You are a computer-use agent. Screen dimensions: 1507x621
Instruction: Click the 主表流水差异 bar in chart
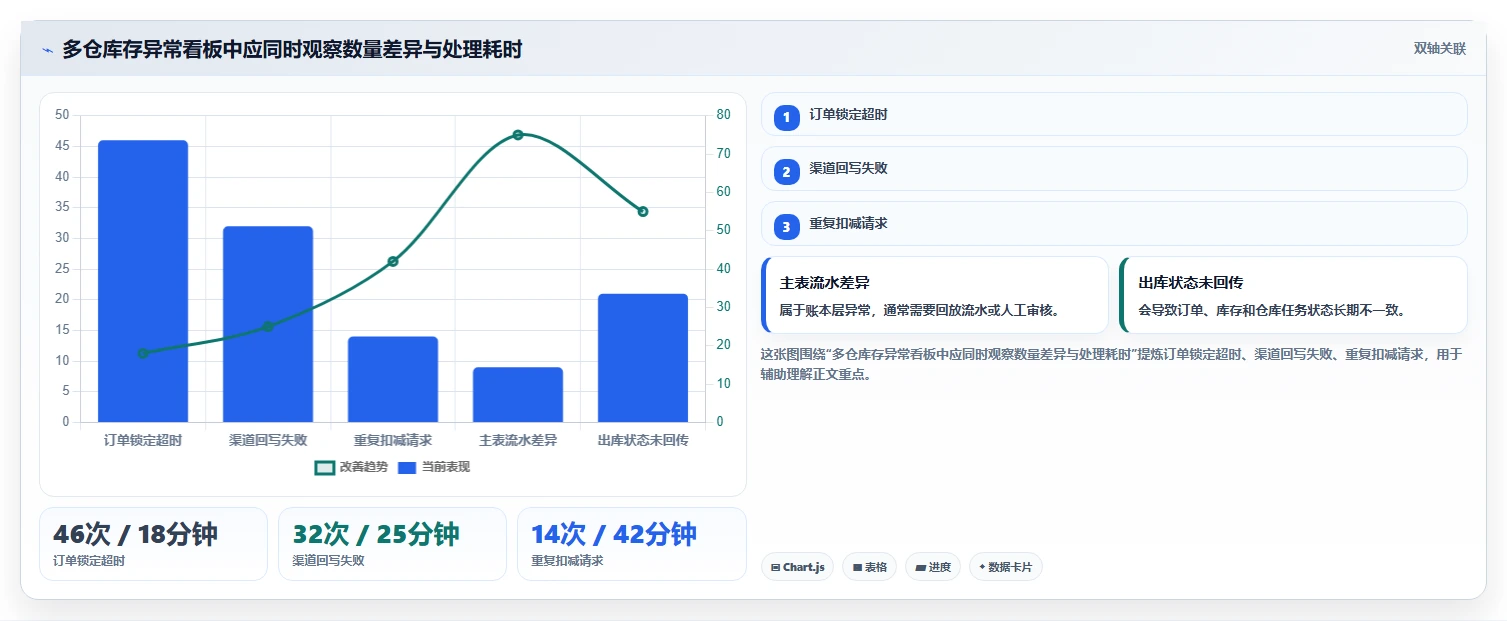tap(518, 394)
